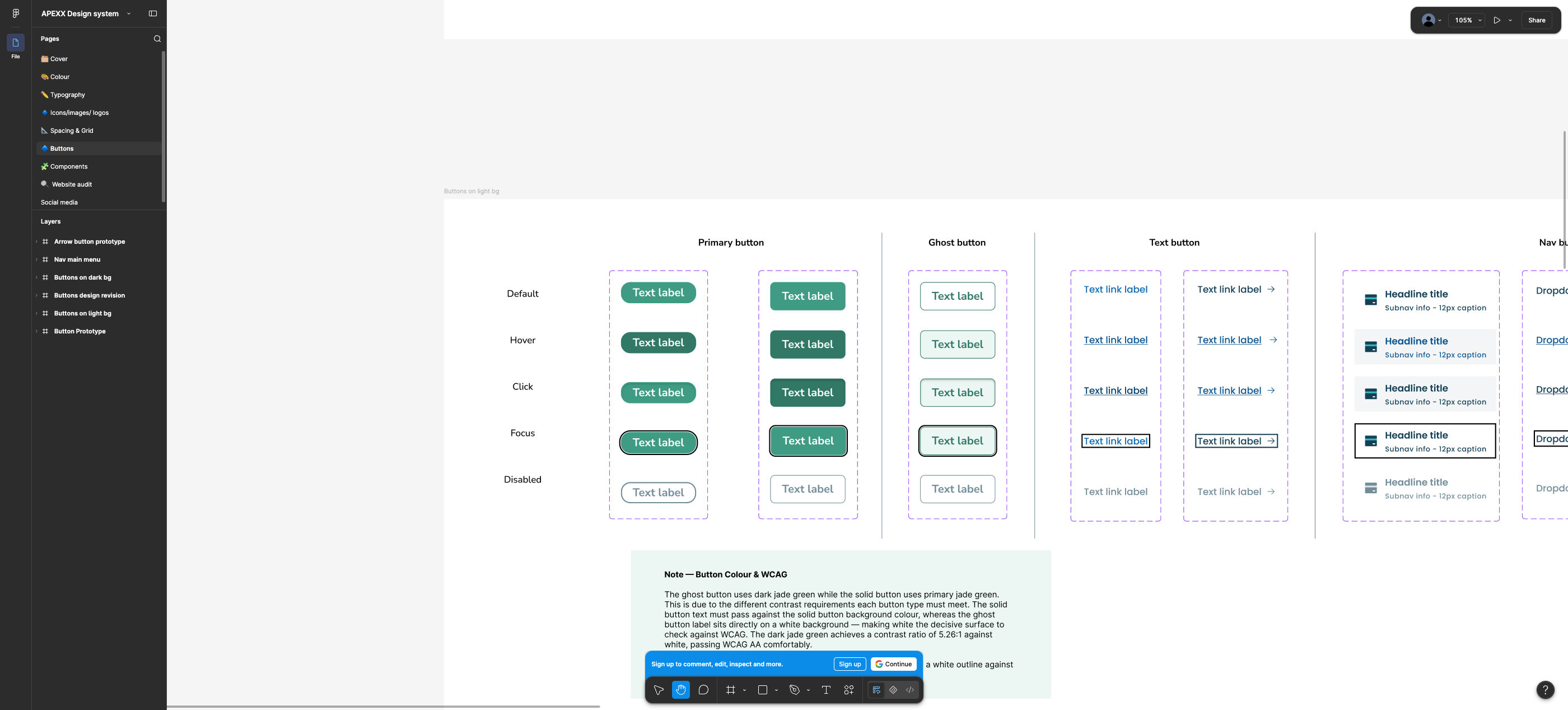1568x710 pixels.
Task: Select the Move arrow tool
Action: coord(659,690)
